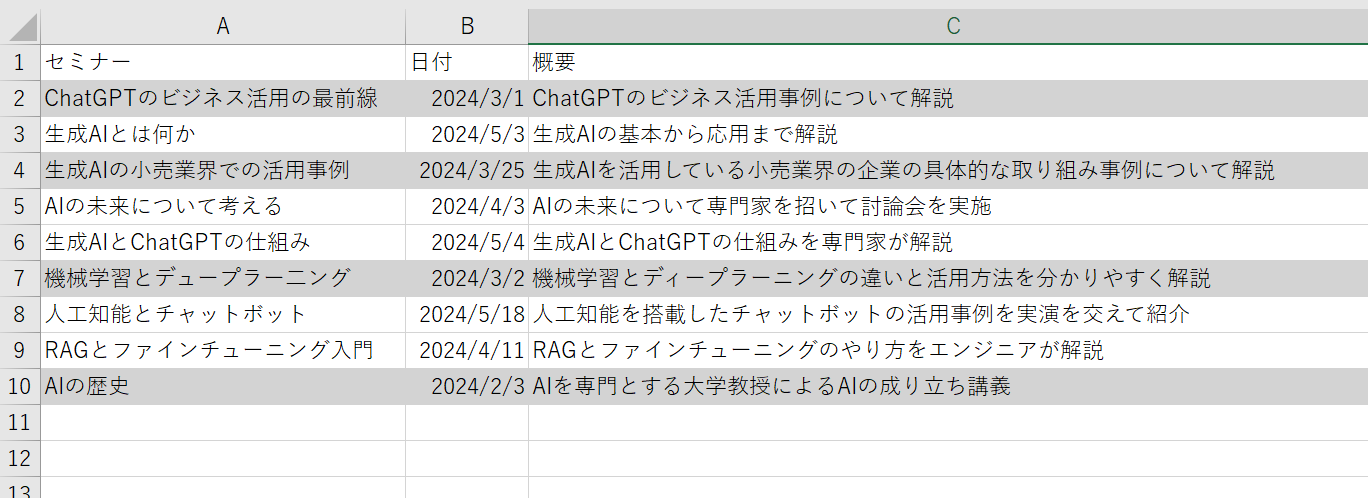Click row 12 header number
The image size is (1368, 498).
[x=20, y=458]
